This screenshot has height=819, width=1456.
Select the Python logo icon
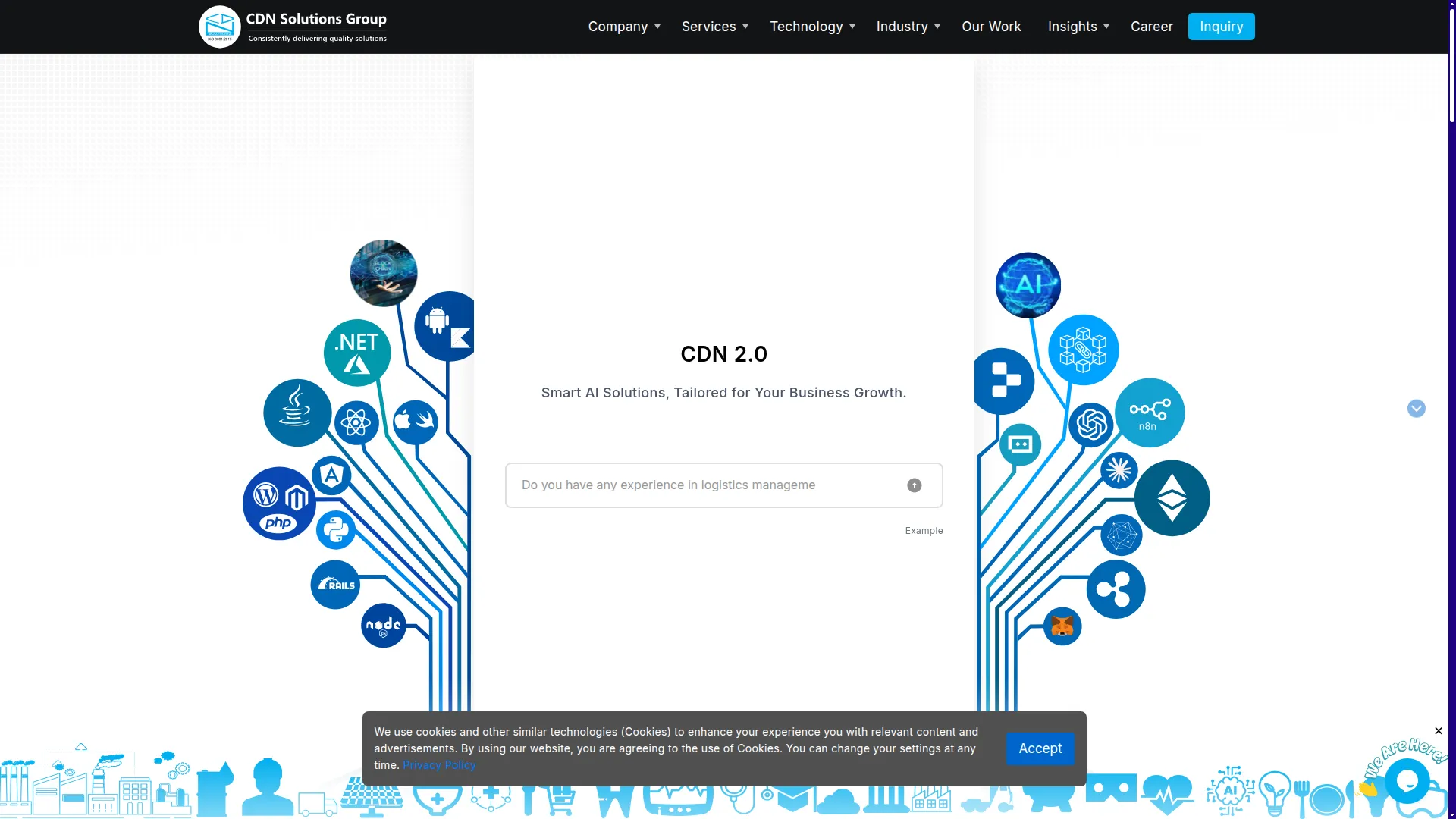tap(336, 529)
